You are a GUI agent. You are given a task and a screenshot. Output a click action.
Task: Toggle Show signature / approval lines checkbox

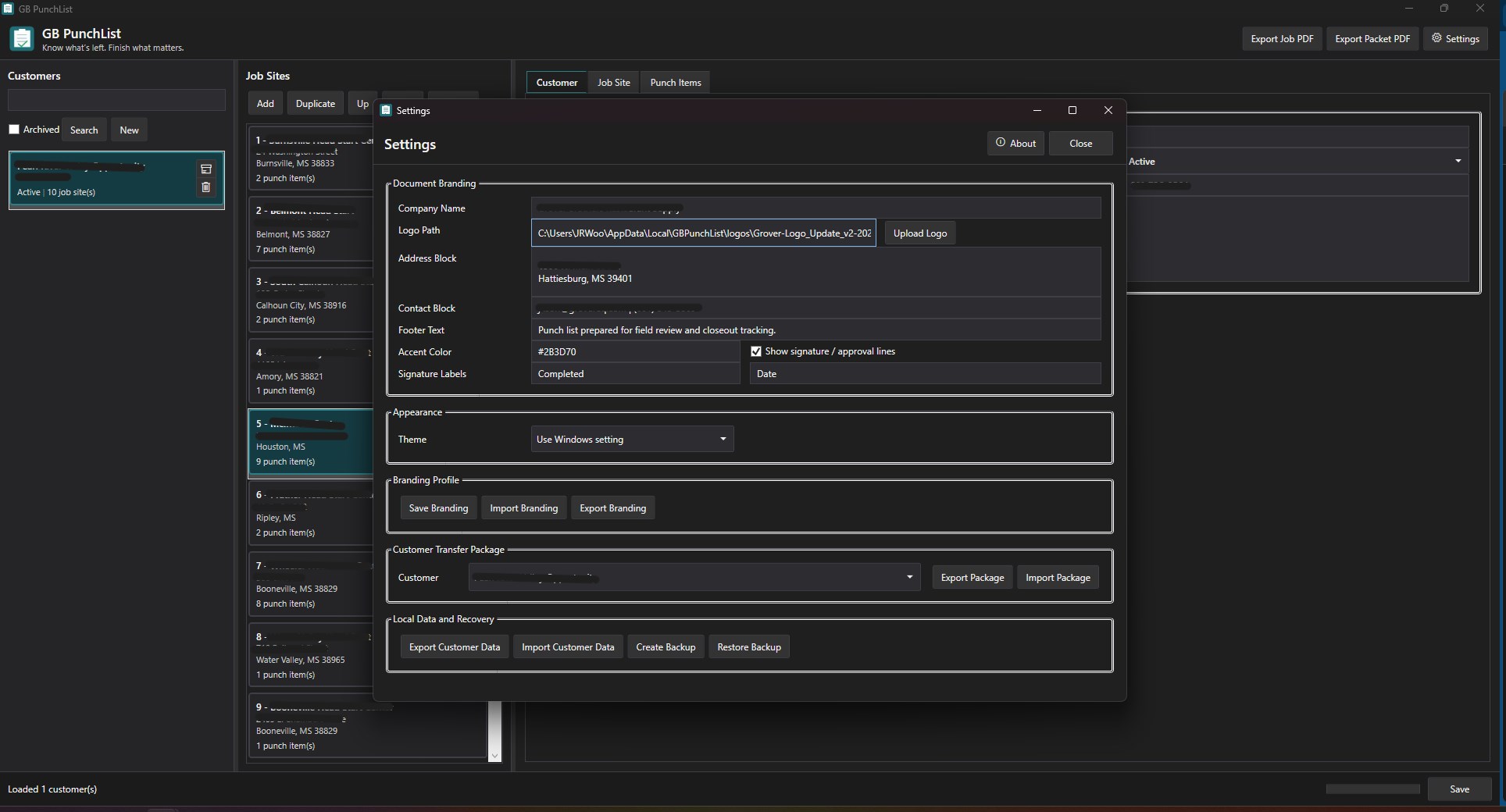click(x=756, y=351)
